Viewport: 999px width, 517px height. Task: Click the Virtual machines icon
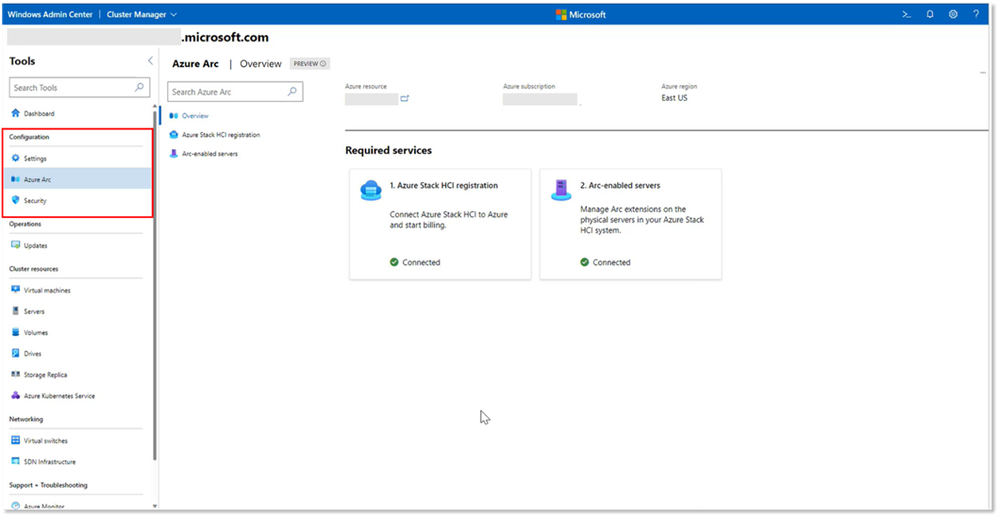tap(16, 290)
